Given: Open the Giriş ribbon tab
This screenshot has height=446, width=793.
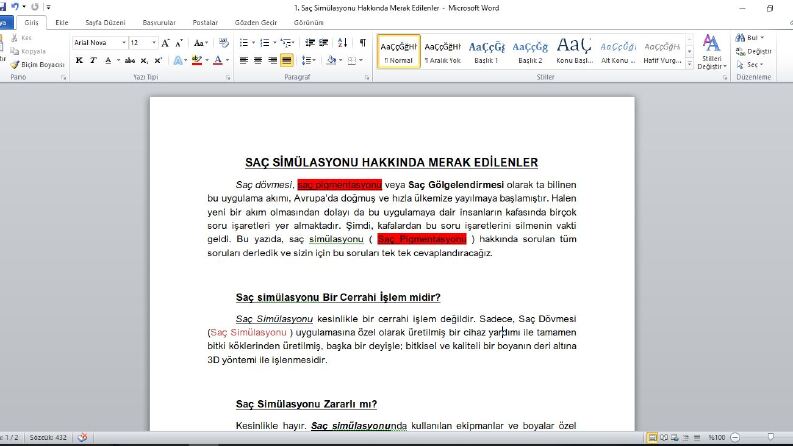Looking at the screenshot, I should (31, 23).
